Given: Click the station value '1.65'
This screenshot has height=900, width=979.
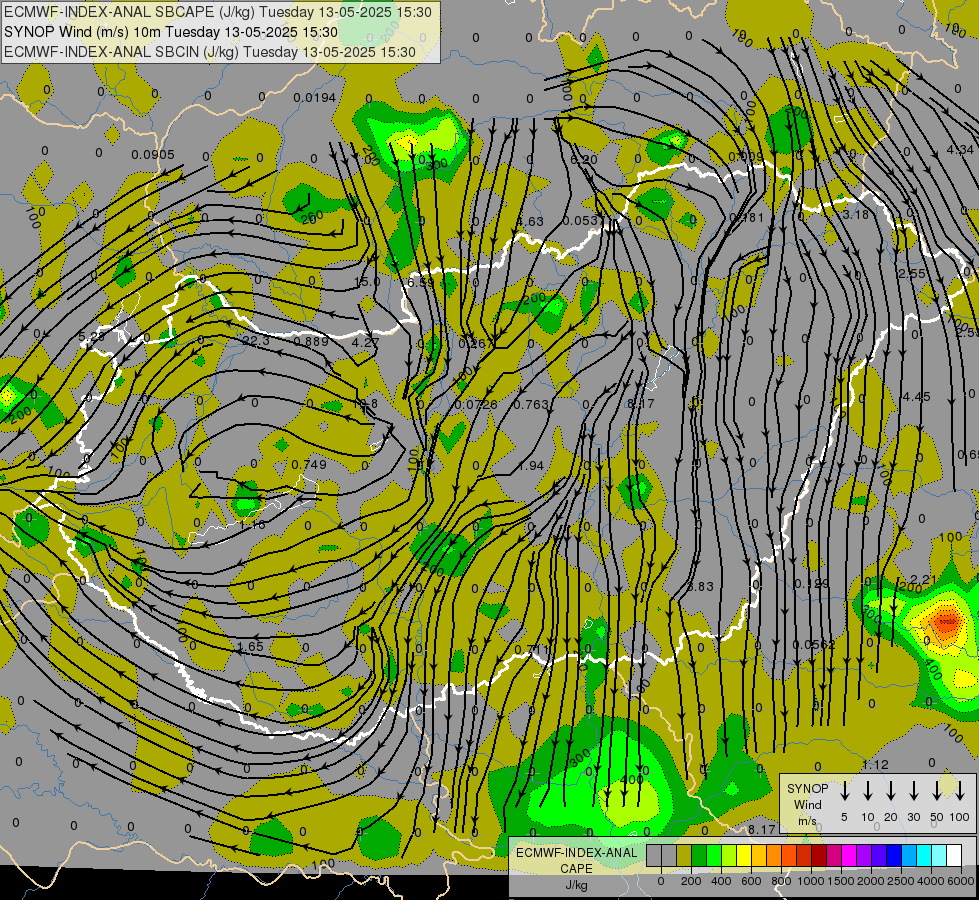Looking at the screenshot, I should [250, 646].
